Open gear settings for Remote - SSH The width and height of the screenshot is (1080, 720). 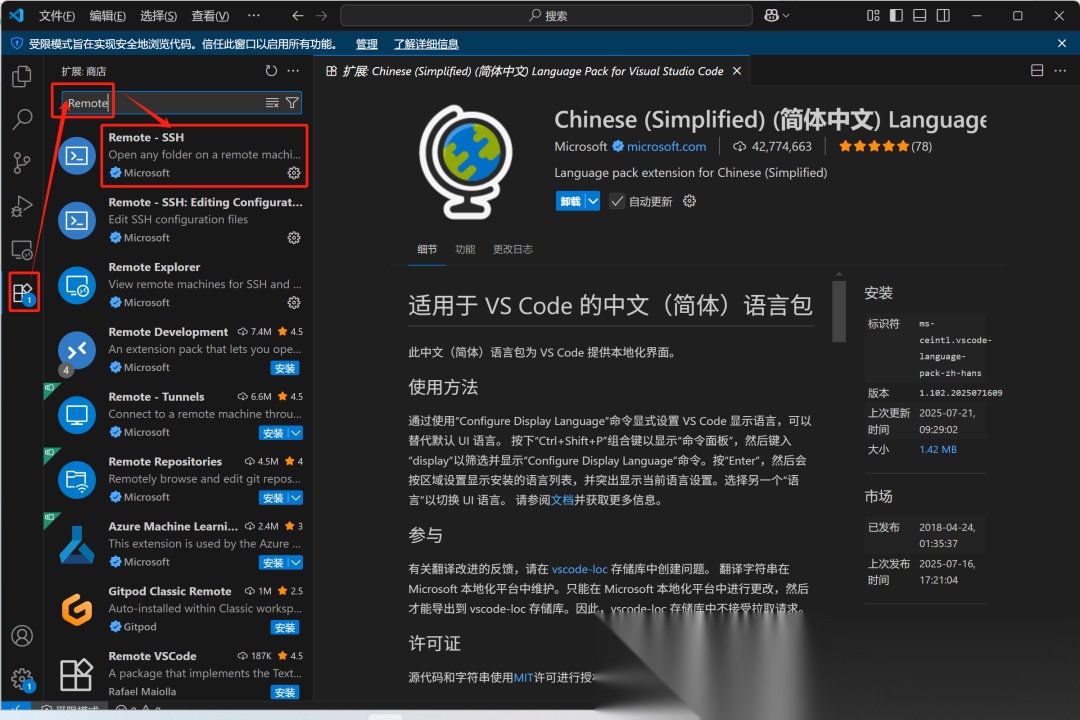click(x=294, y=173)
